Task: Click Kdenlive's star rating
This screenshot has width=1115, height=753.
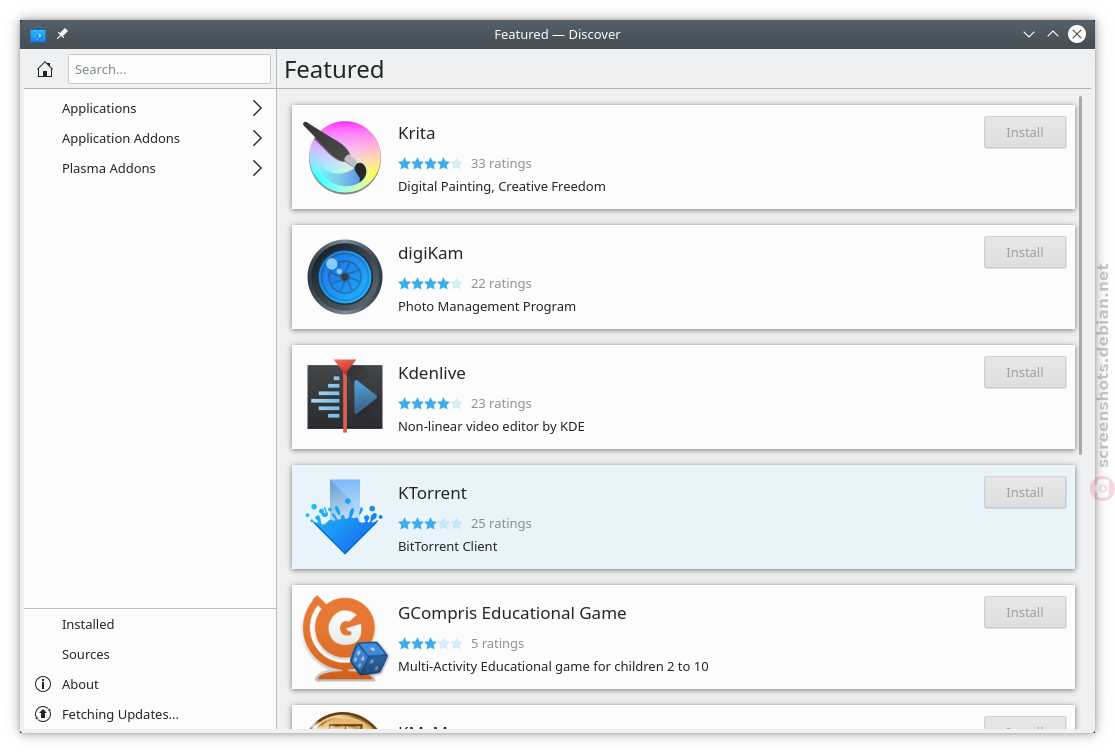Action: 430,404
